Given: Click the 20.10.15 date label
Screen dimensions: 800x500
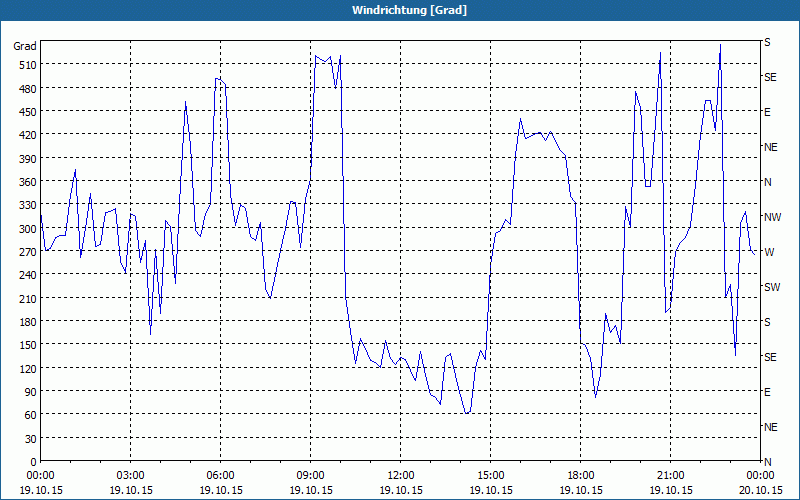Looking at the screenshot, I should (760, 490).
